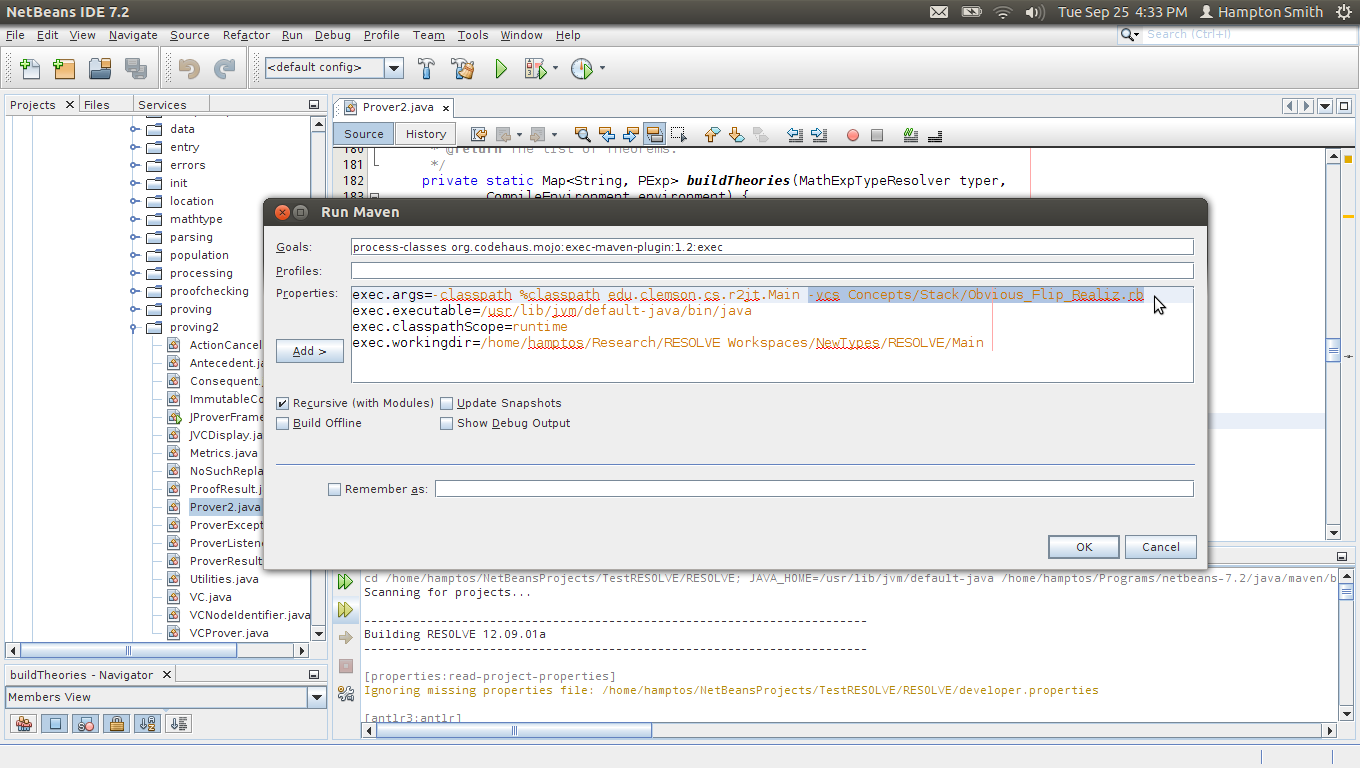Image resolution: width=1360 pixels, height=768 pixels.
Task: Click the Shift Line Right editor icon
Action: [819, 134]
